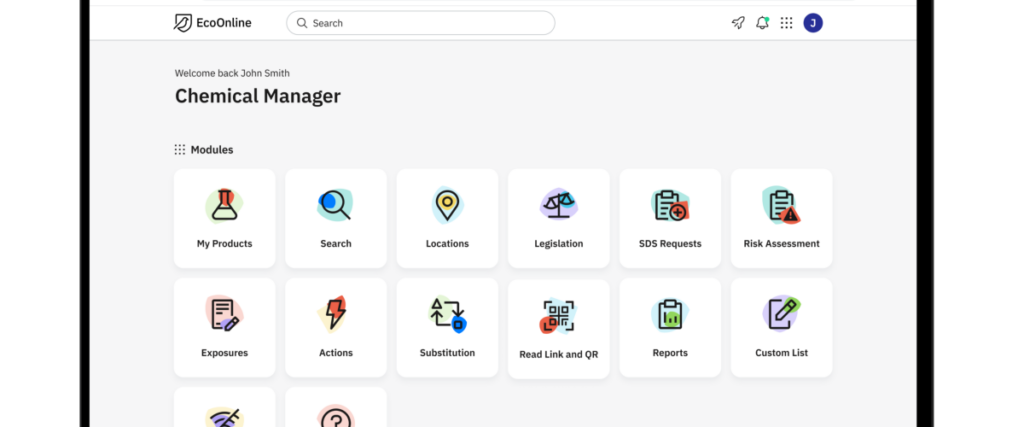Viewport: 1024px width, 427px height.
Task: Open the SDS Requests module
Action: tap(670, 218)
